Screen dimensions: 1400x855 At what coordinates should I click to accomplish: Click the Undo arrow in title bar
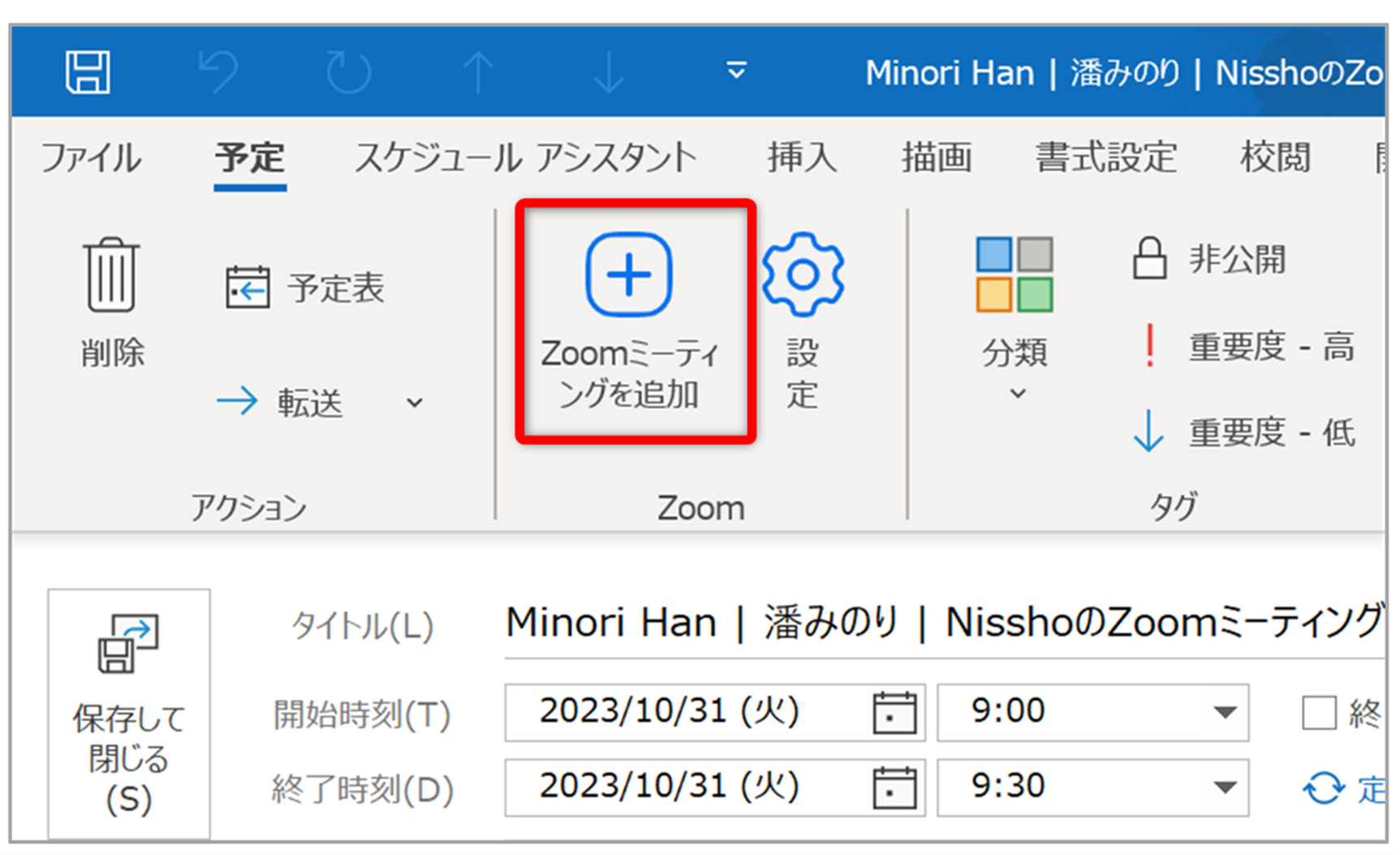click(218, 72)
